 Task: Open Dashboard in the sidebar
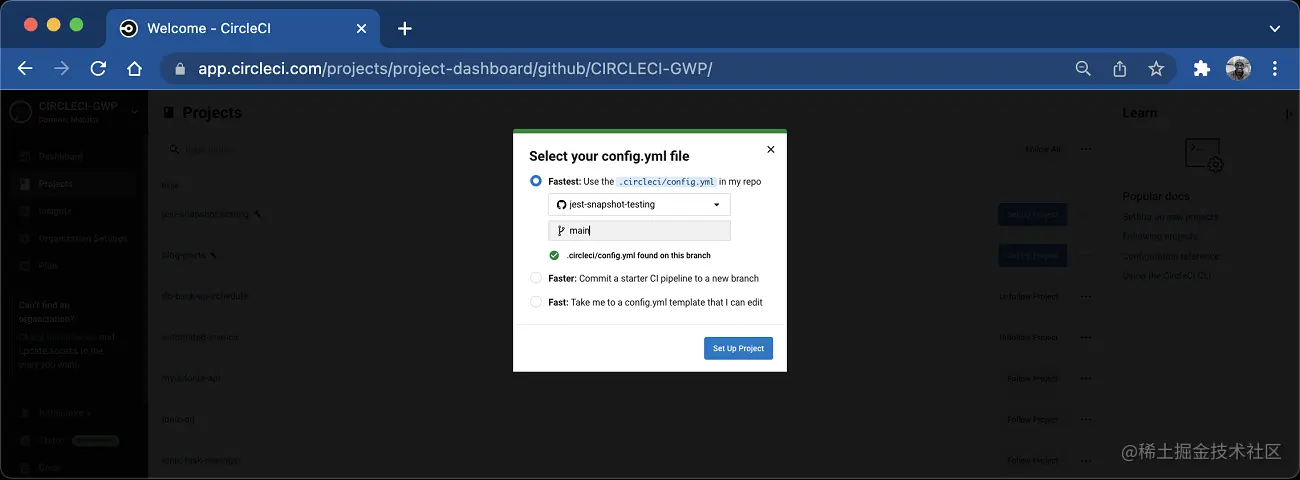point(60,157)
